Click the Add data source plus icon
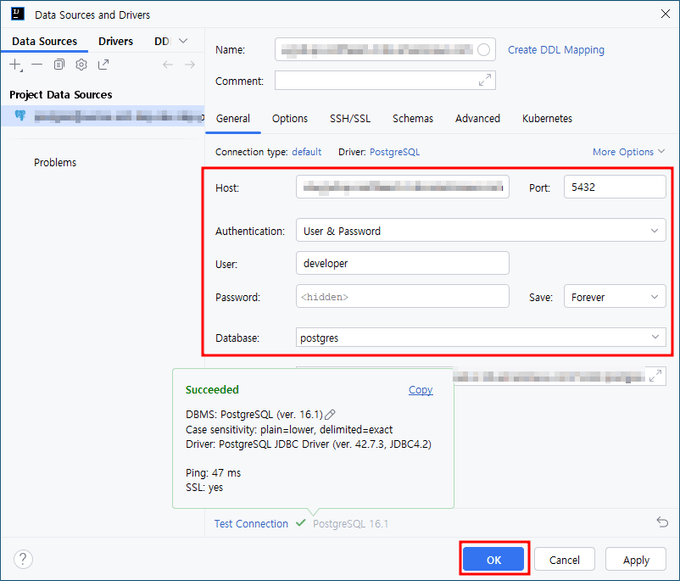 click(x=15, y=64)
